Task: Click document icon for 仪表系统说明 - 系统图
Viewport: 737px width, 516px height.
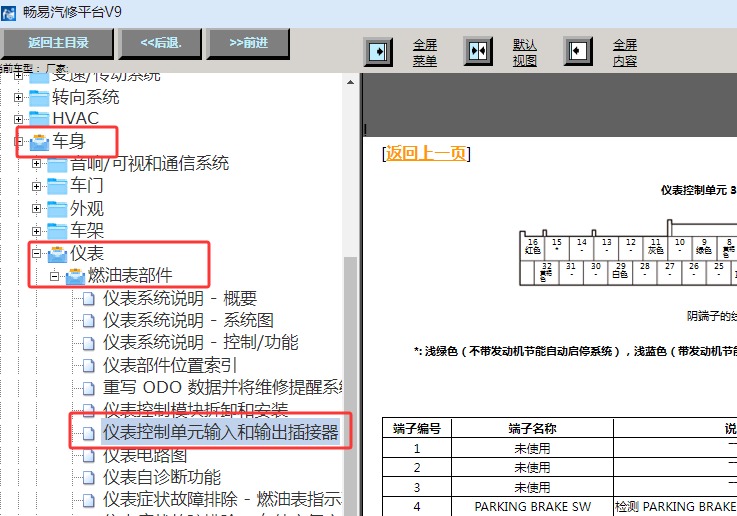Action: [x=88, y=321]
